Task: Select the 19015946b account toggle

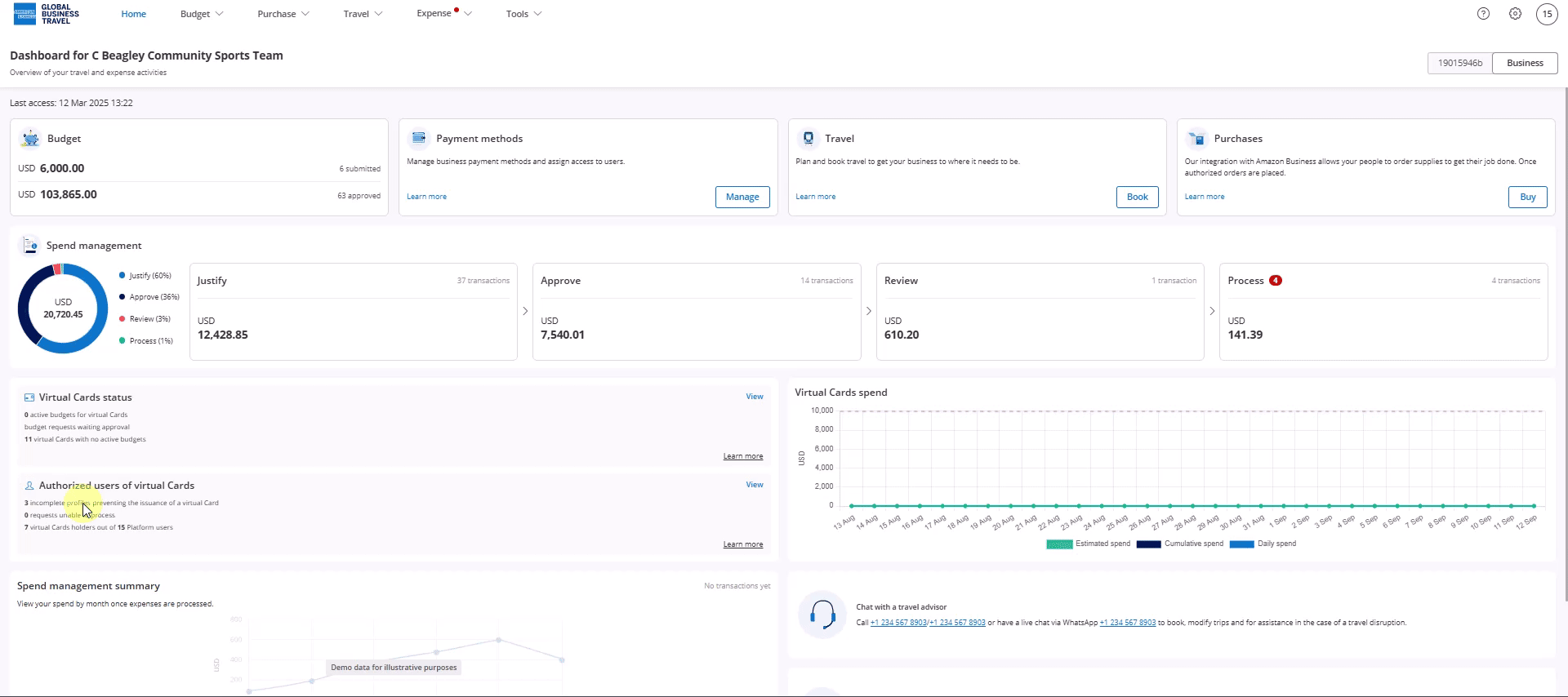Action: (1460, 63)
